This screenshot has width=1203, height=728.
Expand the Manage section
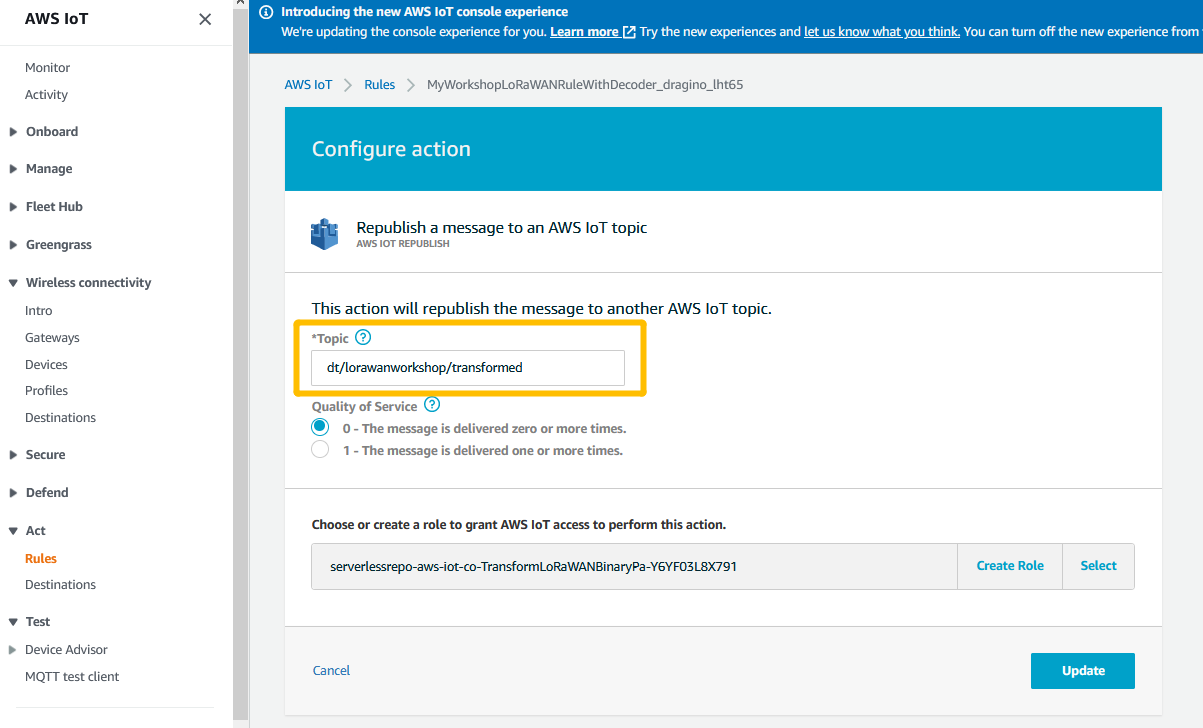point(13,169)
